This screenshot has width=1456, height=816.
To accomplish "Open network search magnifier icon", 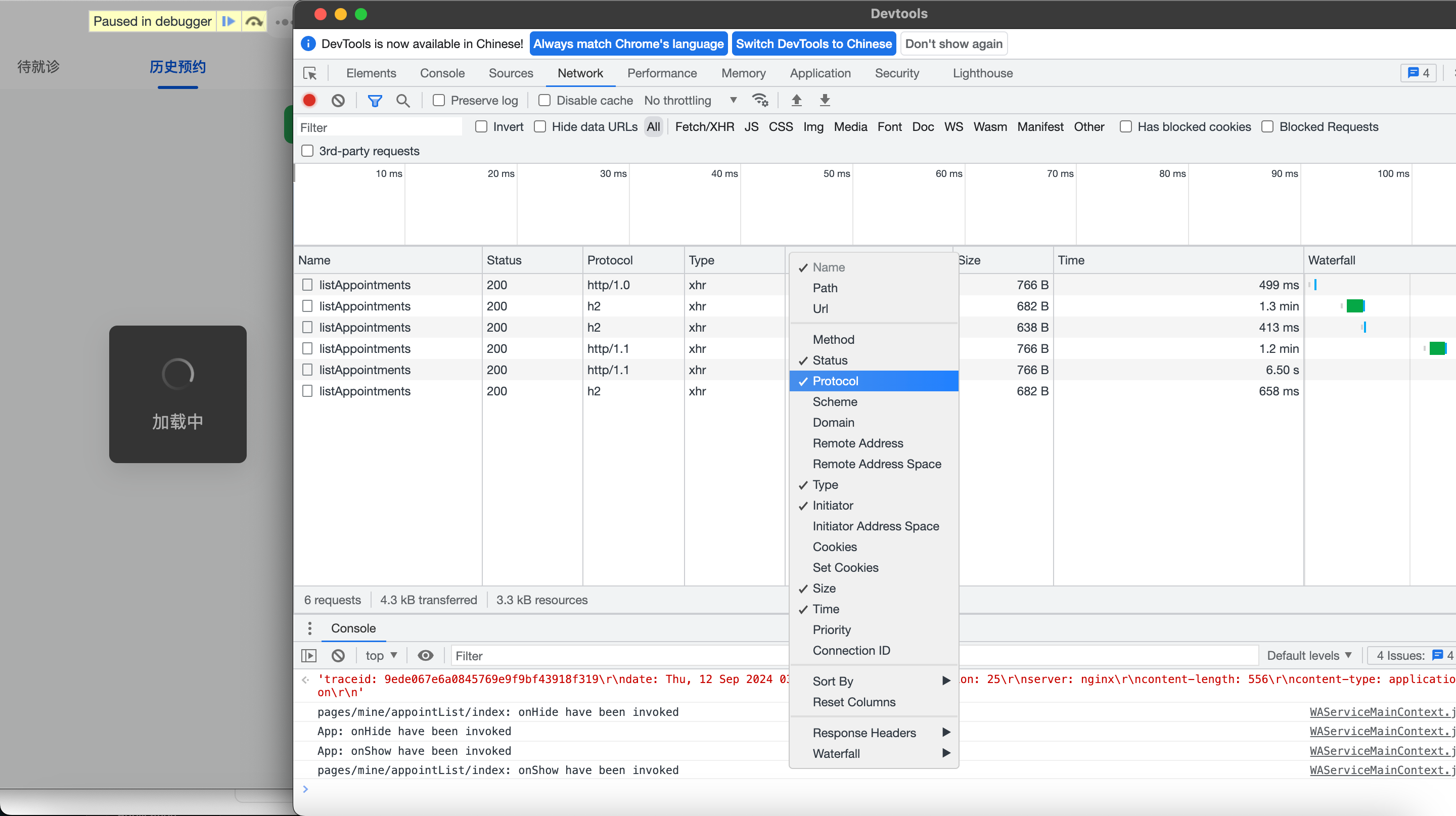I will point(403,101).
